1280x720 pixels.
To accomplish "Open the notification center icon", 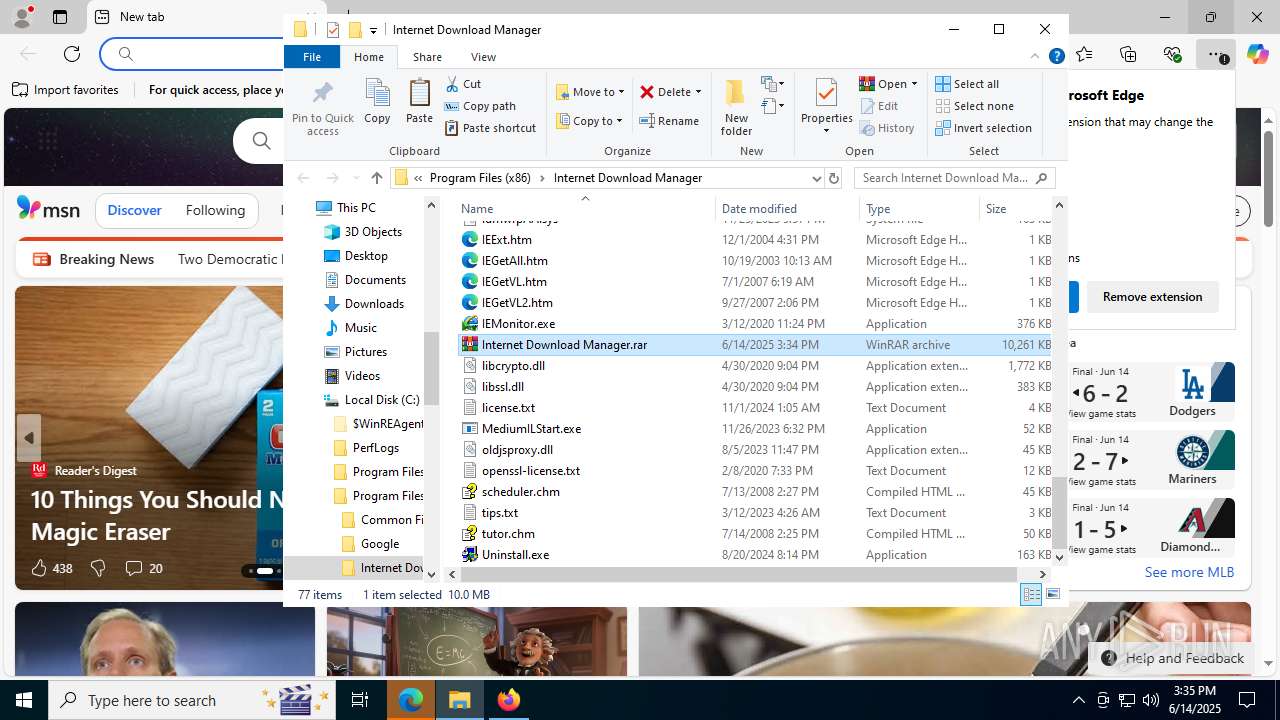I will click(x=1247, y=700).
